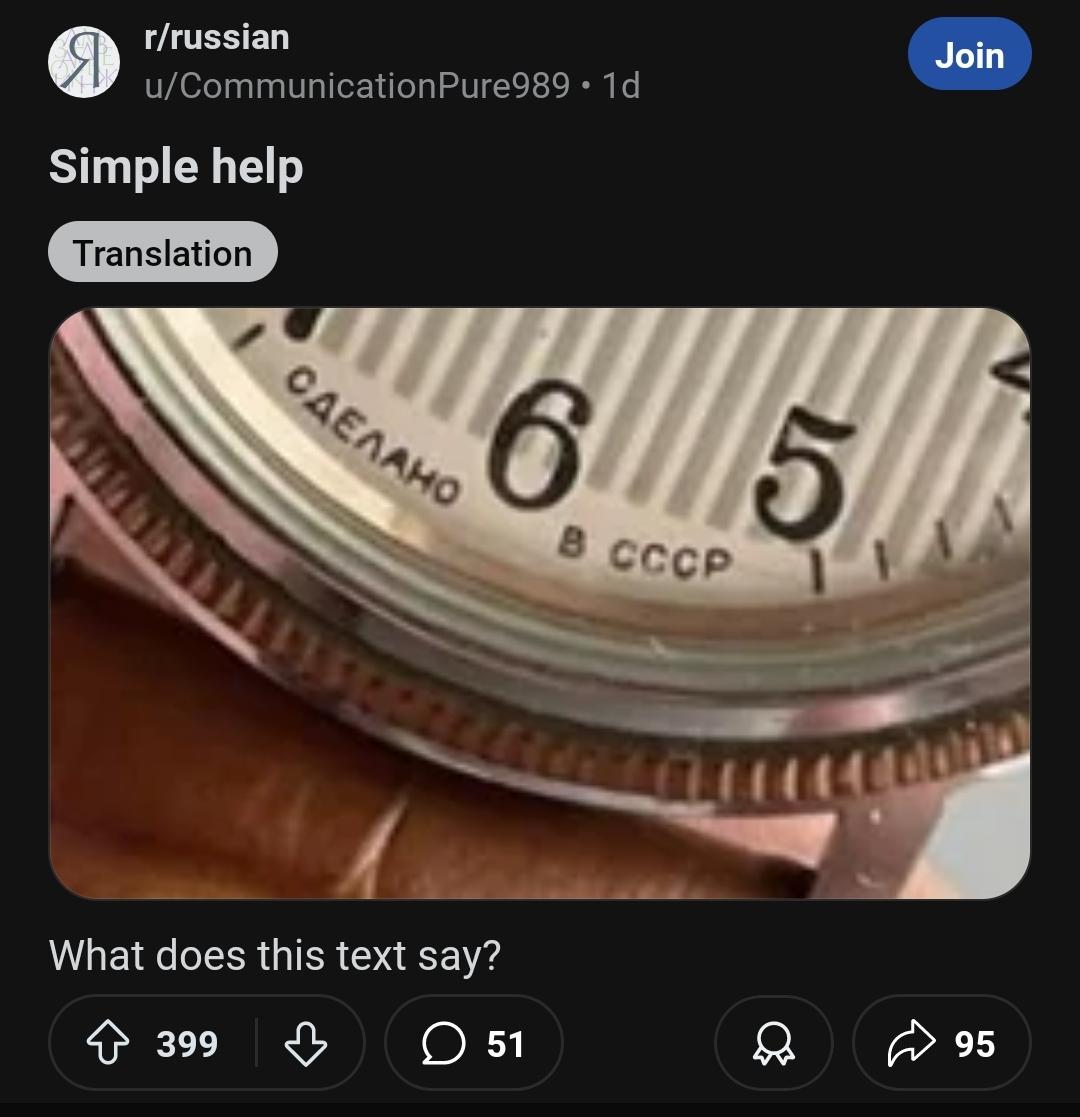The height and width of the screenshot is (1117, 1080).
Task: Give an award using the ribbon icon
Action: click(774, 1044)
